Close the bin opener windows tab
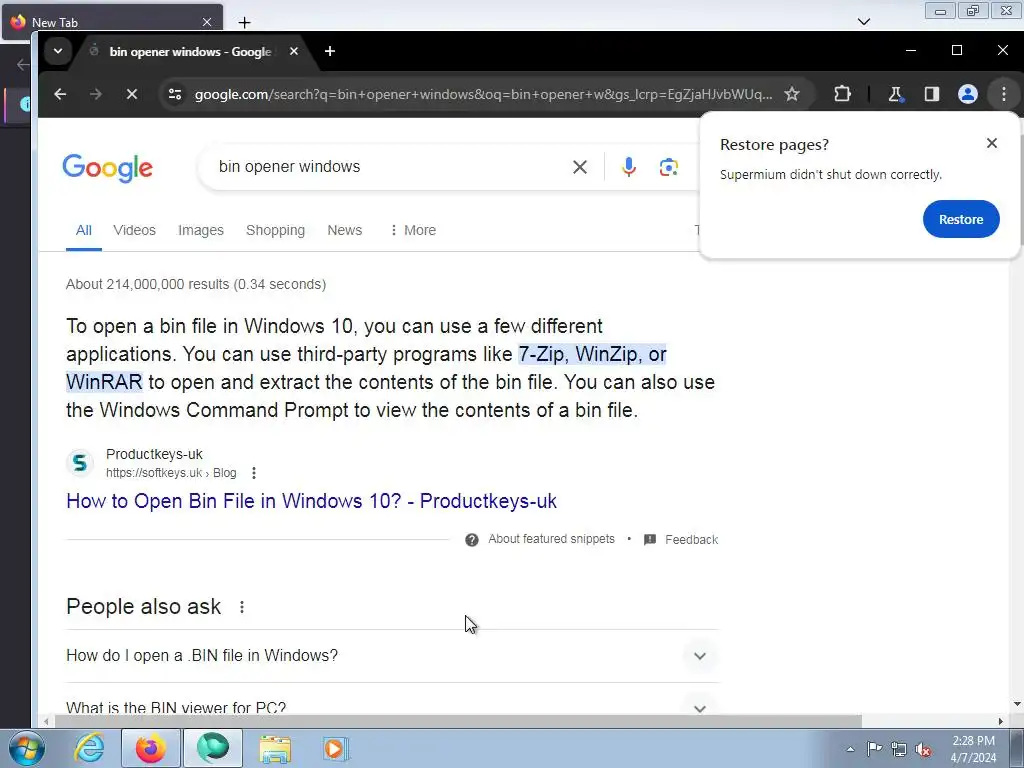 click(x=294, y=51)
